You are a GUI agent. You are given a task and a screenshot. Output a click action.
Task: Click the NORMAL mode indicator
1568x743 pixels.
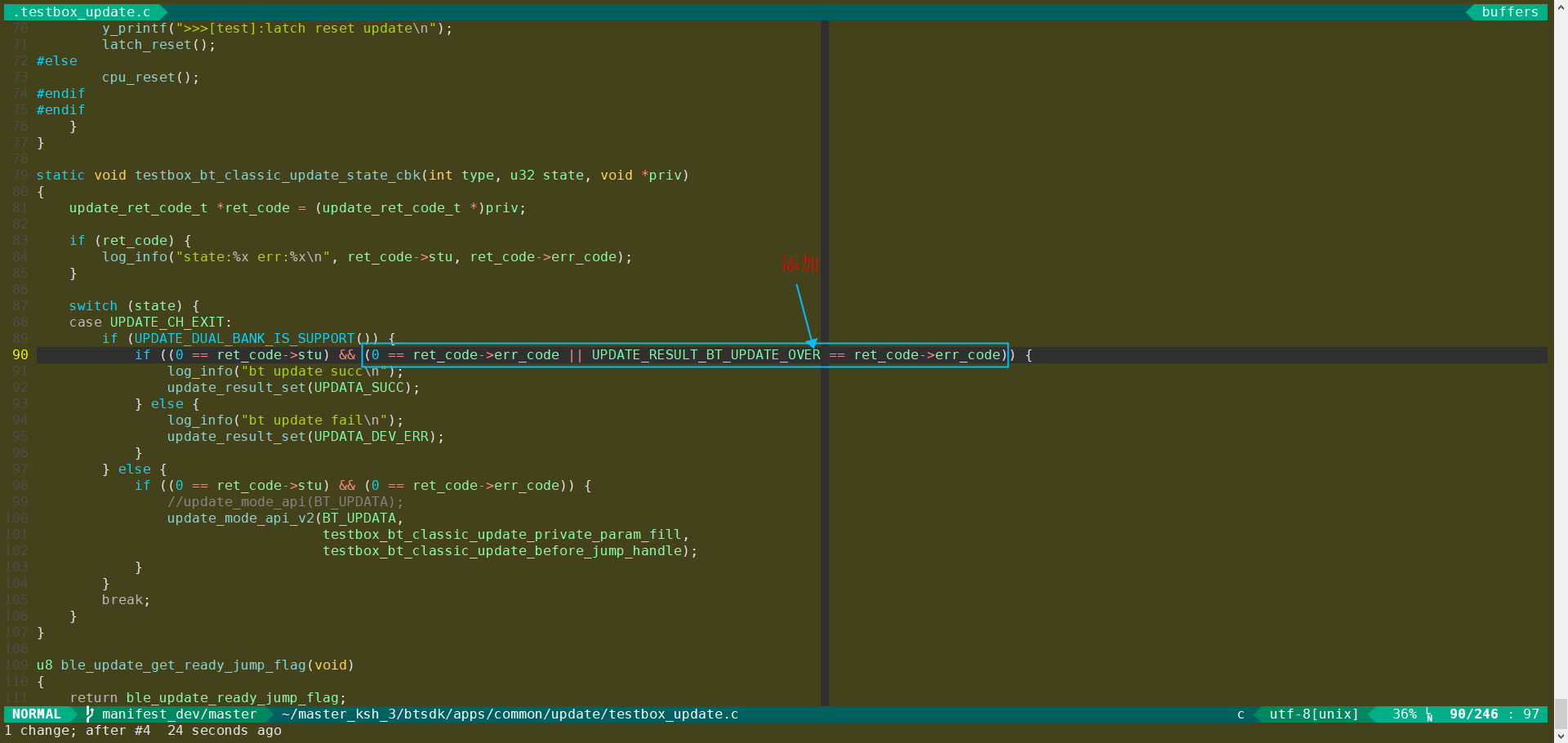click(37, 714)
